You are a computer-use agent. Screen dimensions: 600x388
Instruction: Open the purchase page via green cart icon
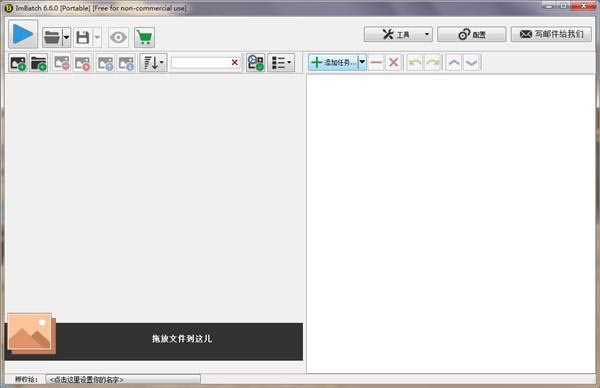pyautogui.click(x=144, y=37)
